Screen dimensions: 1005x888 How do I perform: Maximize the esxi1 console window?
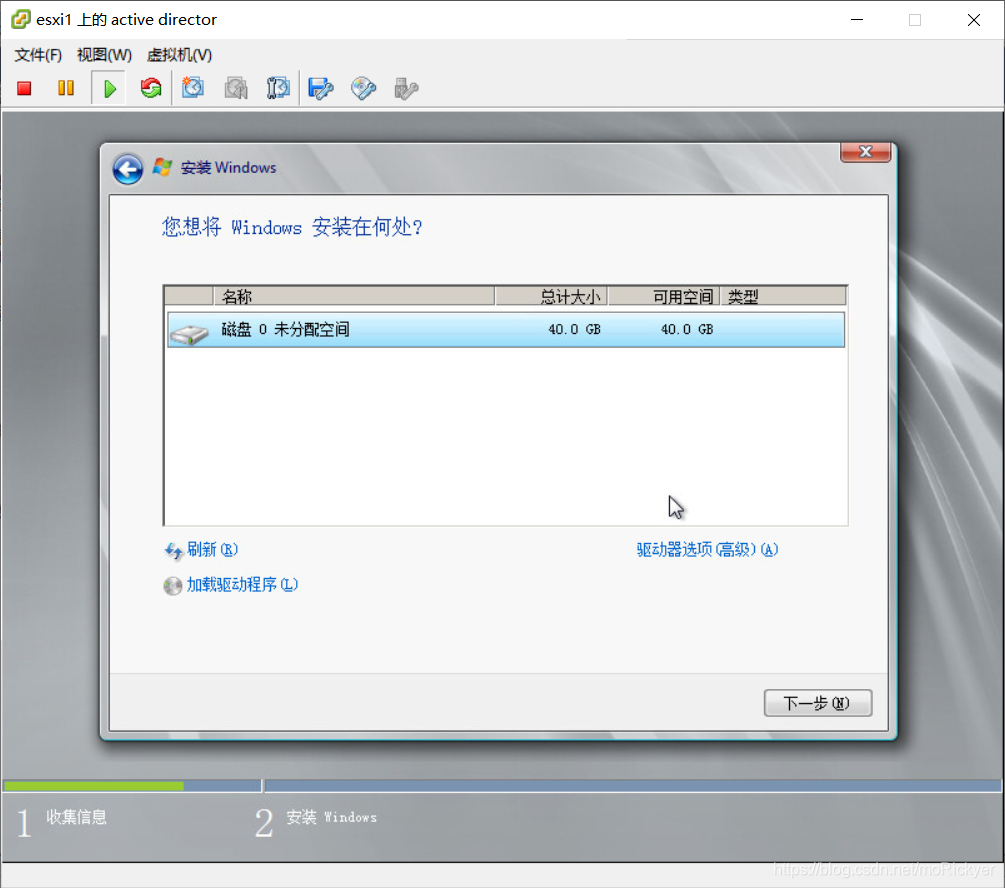pyautogui.click(x=915, y=20)
